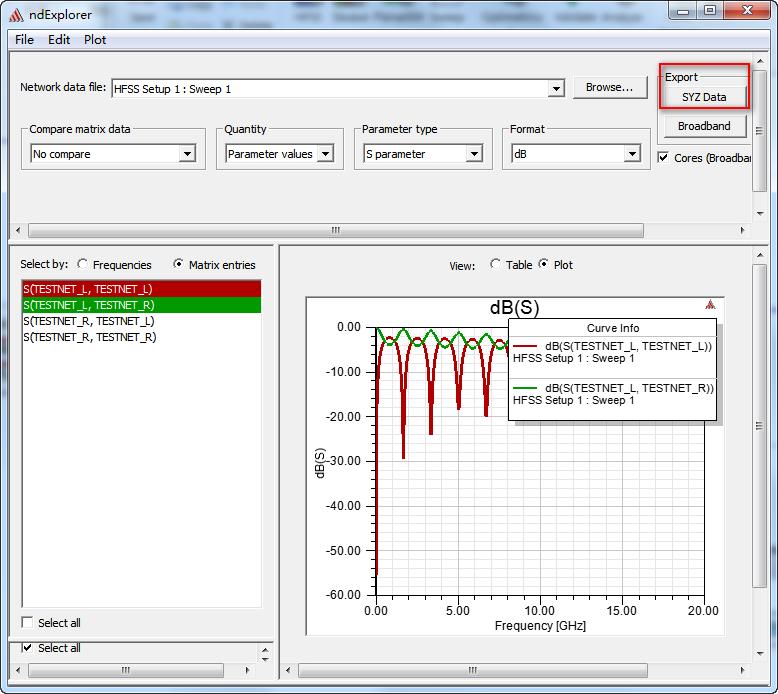Open the File menu
The image size is (778, 694).
pos(24,40)
